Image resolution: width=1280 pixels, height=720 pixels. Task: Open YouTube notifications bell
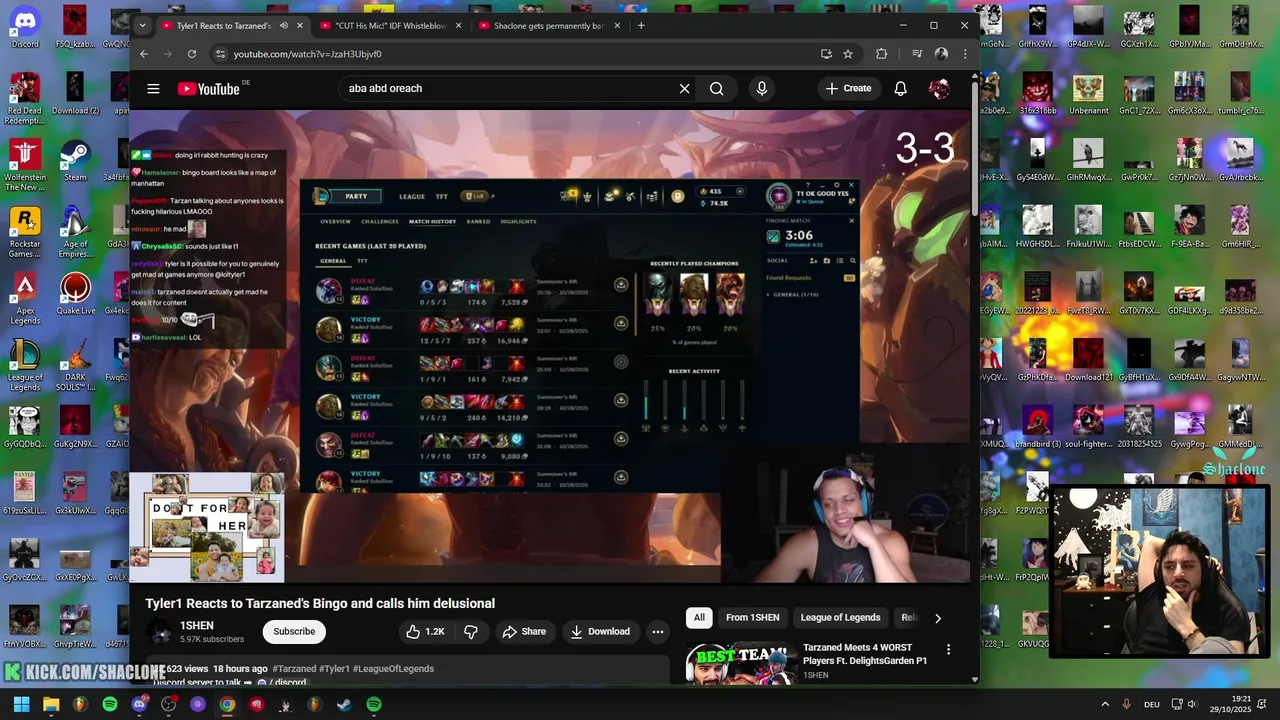coord(900,89)
